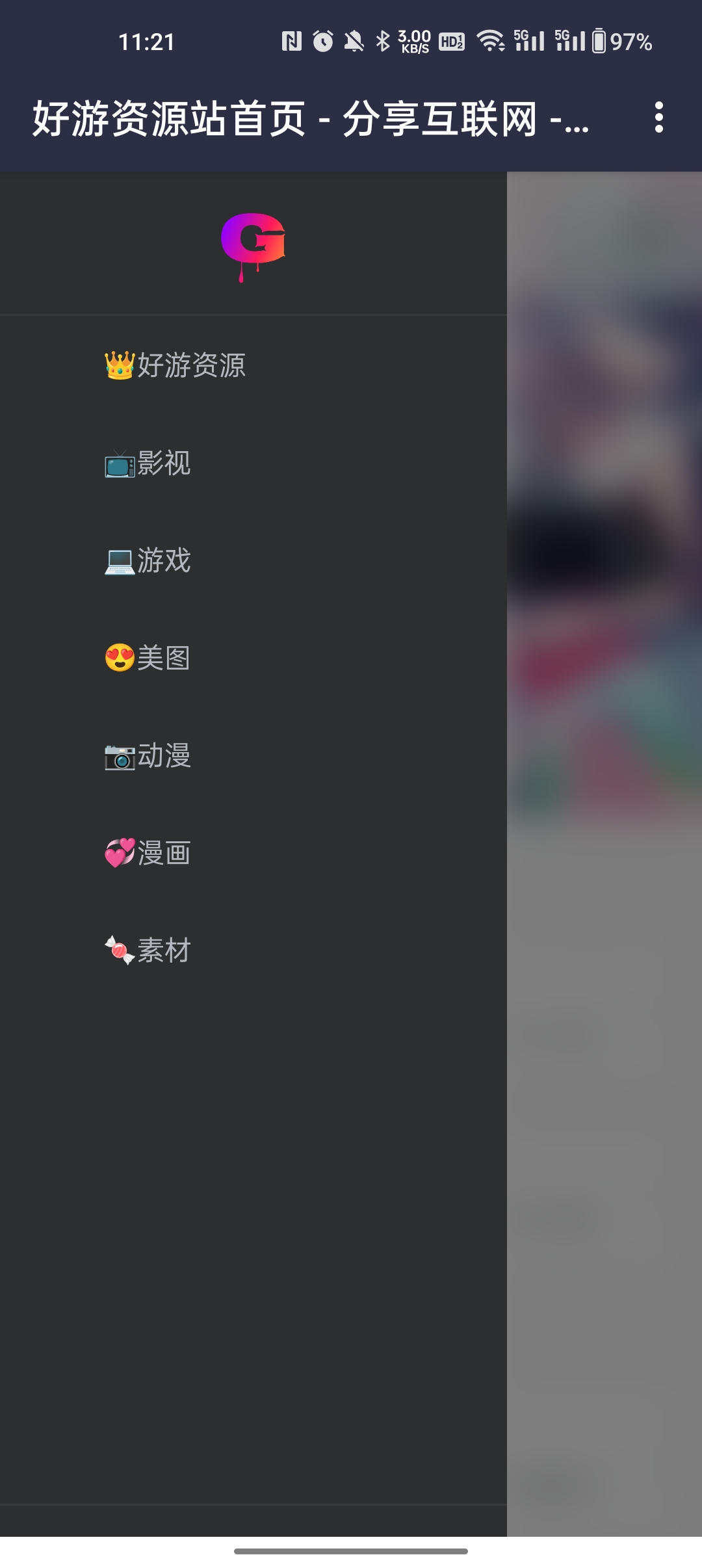Image resolution: width=702 pixels, height=1568 pixels.
Task: Tap the G dripping logo
Action: click(x=253, y=247)
